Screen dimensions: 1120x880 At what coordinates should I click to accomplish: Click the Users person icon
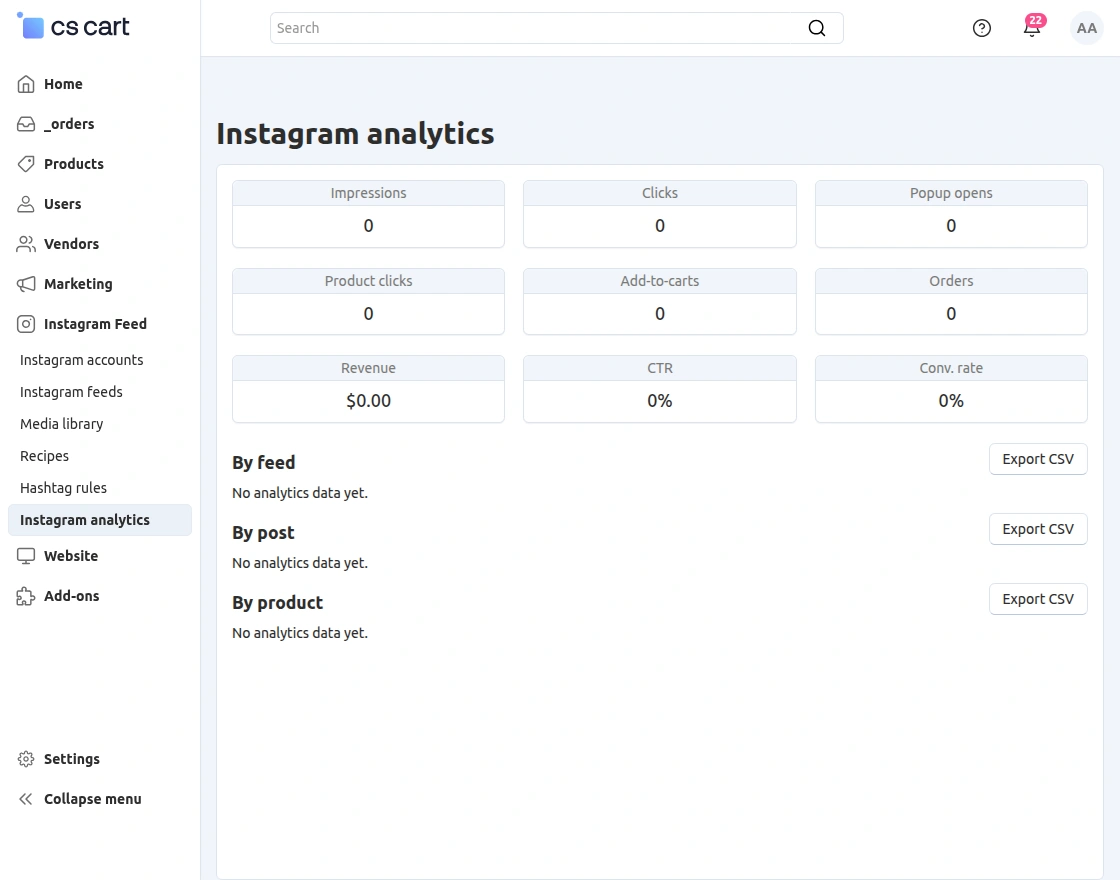26,204
